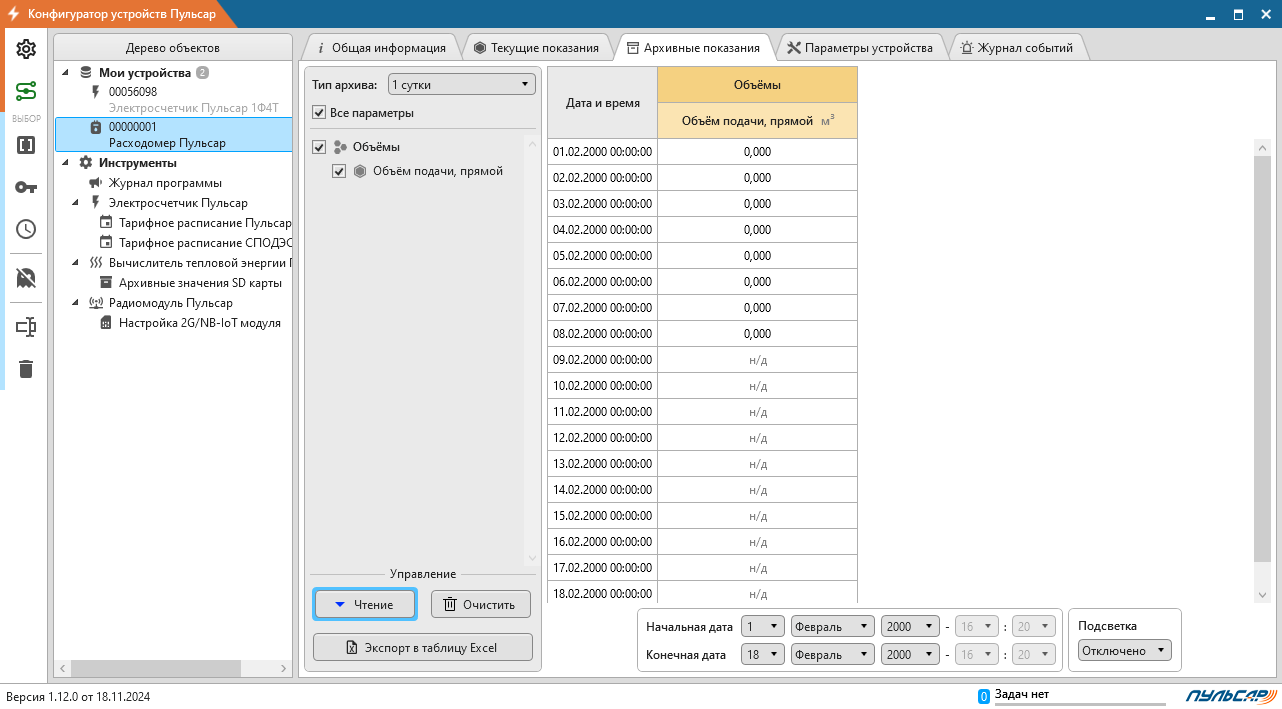Click the Дерево объектов panel header
Viewport: 1282px width, 709px height.
click(x=173, y=48)
